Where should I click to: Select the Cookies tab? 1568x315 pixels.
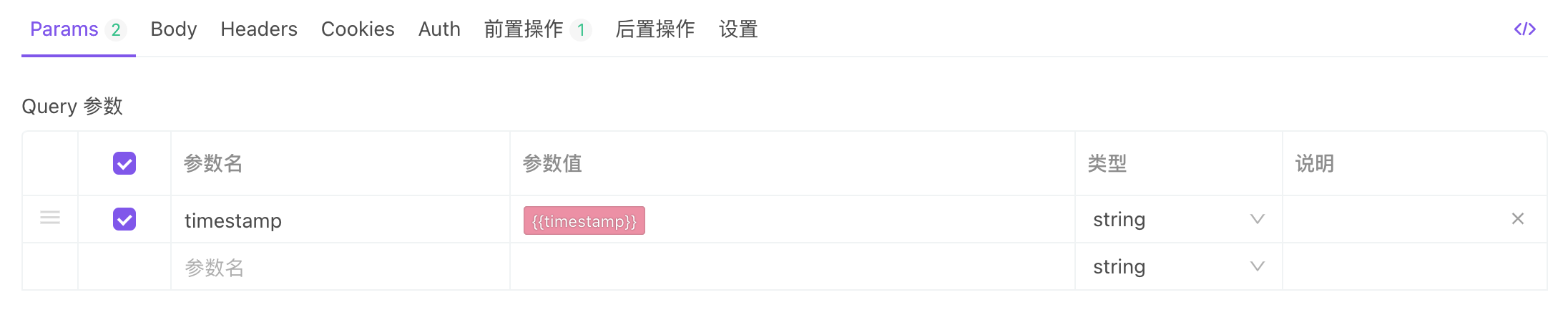tap(358, 29)
